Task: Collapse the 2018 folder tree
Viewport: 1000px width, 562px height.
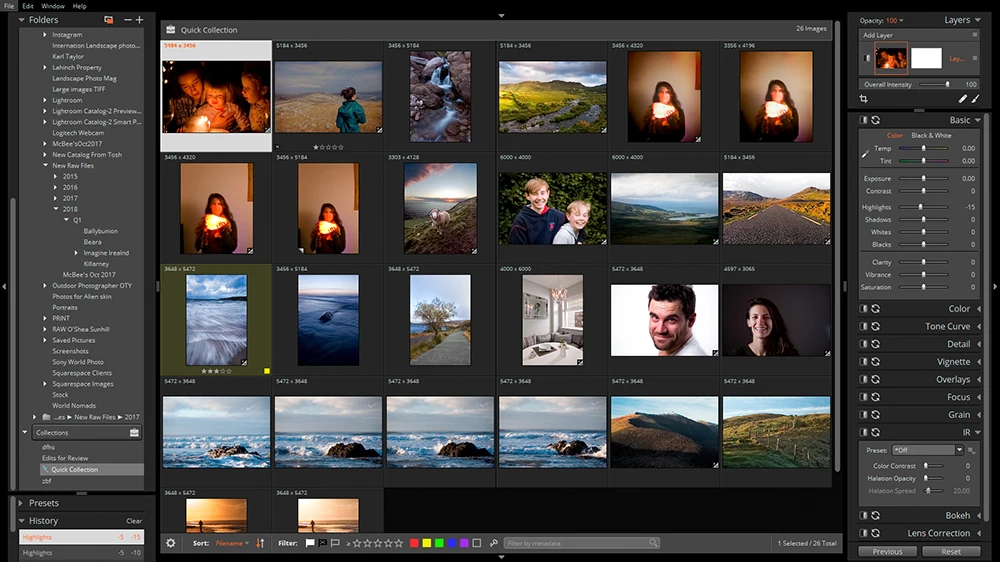Action: [55, 209]
